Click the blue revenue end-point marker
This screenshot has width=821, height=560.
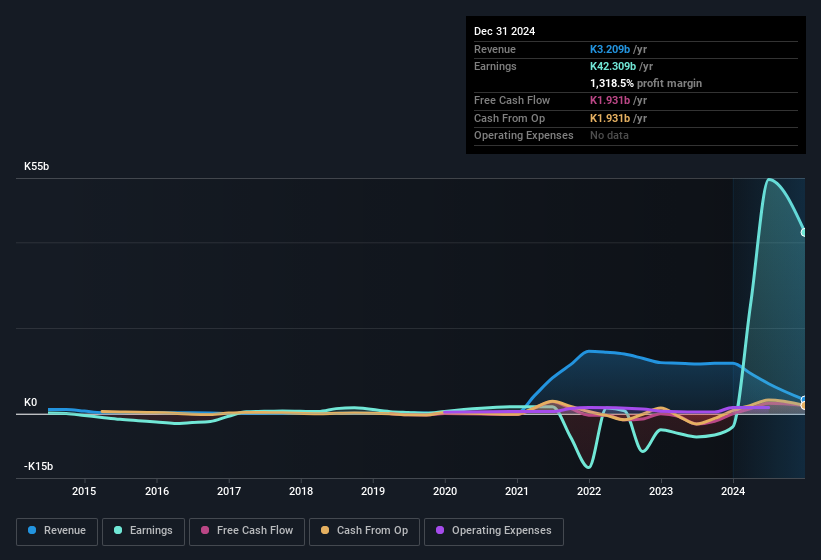[804, 399]
